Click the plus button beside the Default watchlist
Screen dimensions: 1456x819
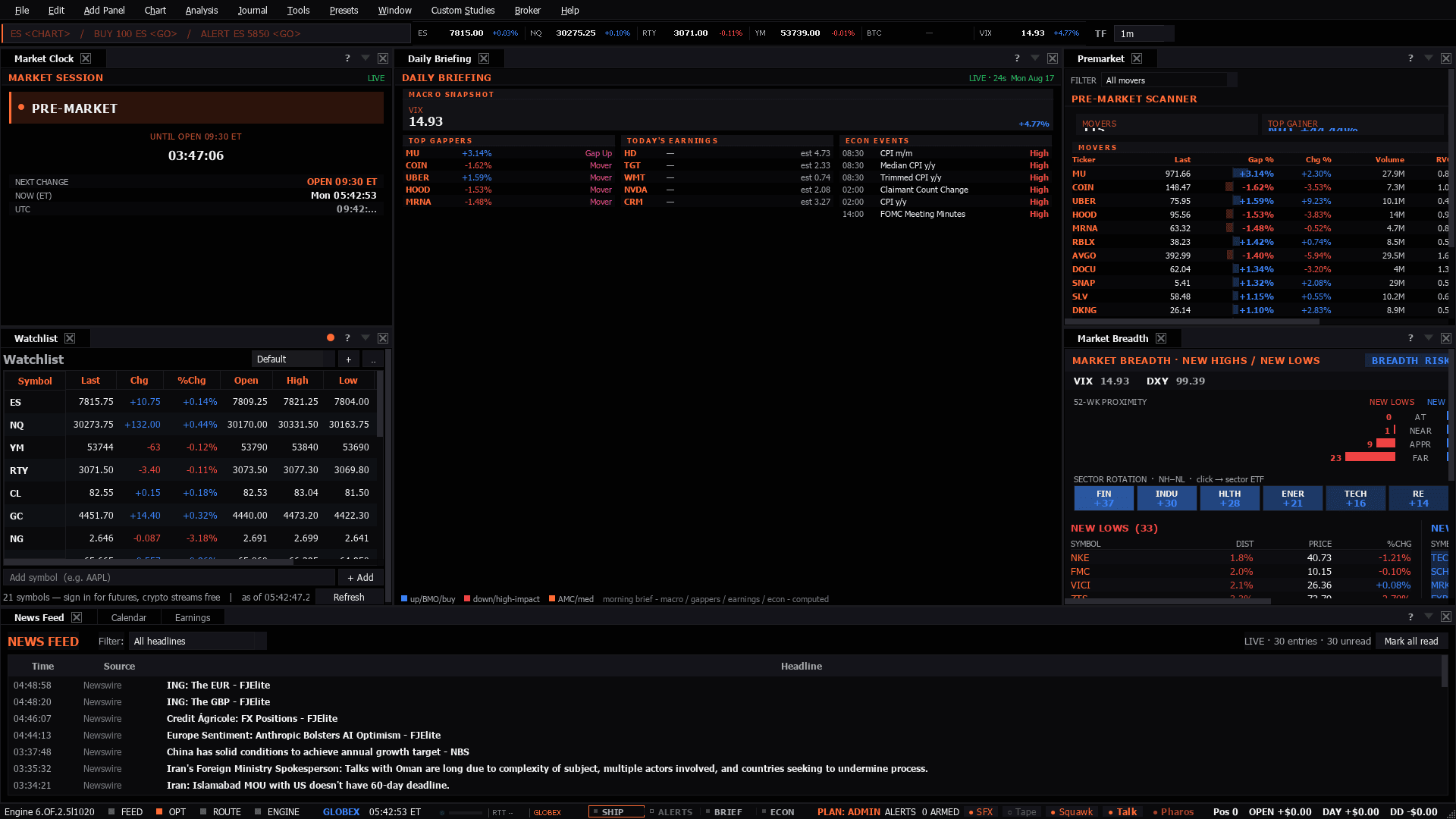[x=349, y=359]
